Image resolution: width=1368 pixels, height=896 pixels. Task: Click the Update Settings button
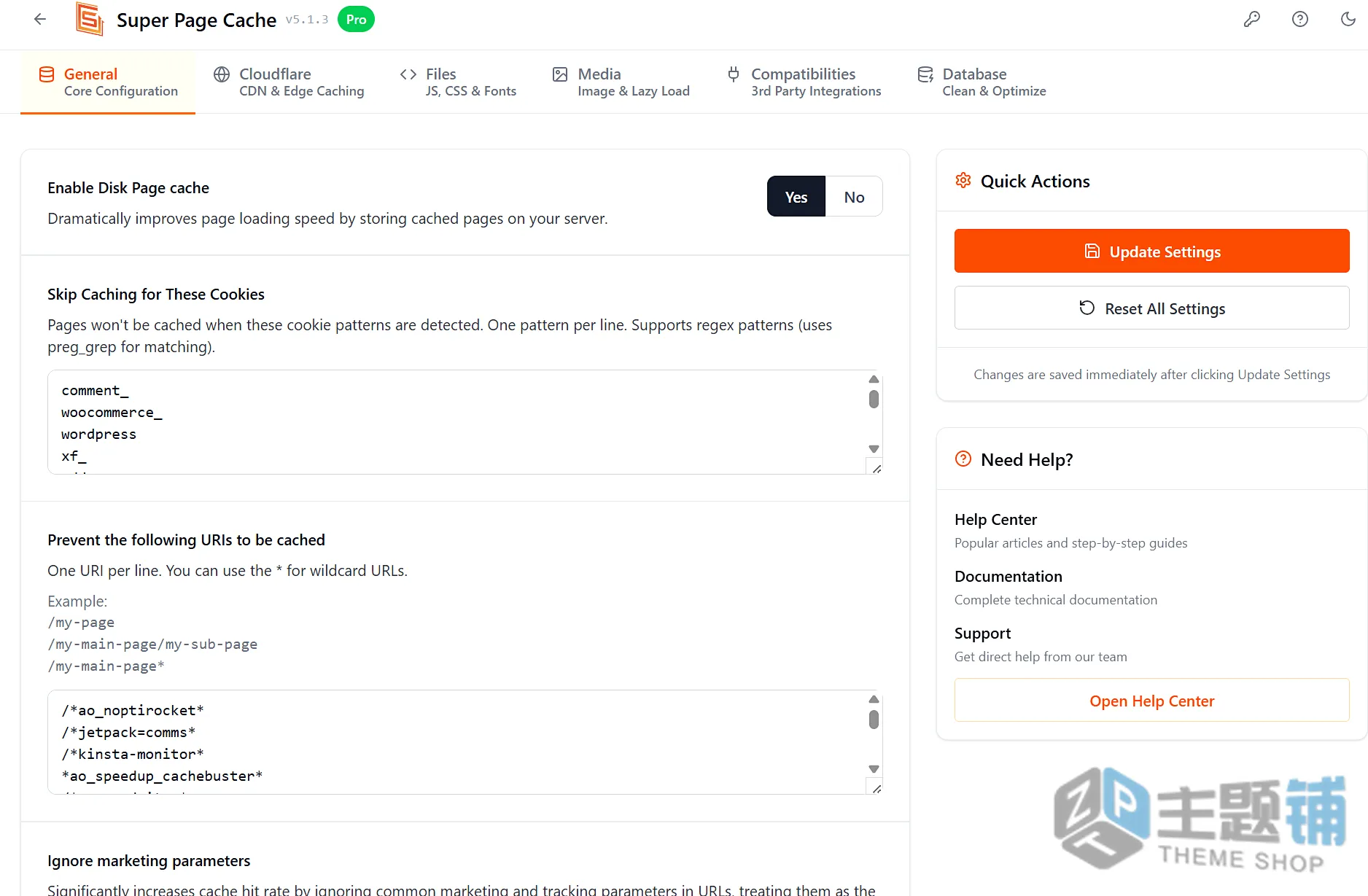1152,252
